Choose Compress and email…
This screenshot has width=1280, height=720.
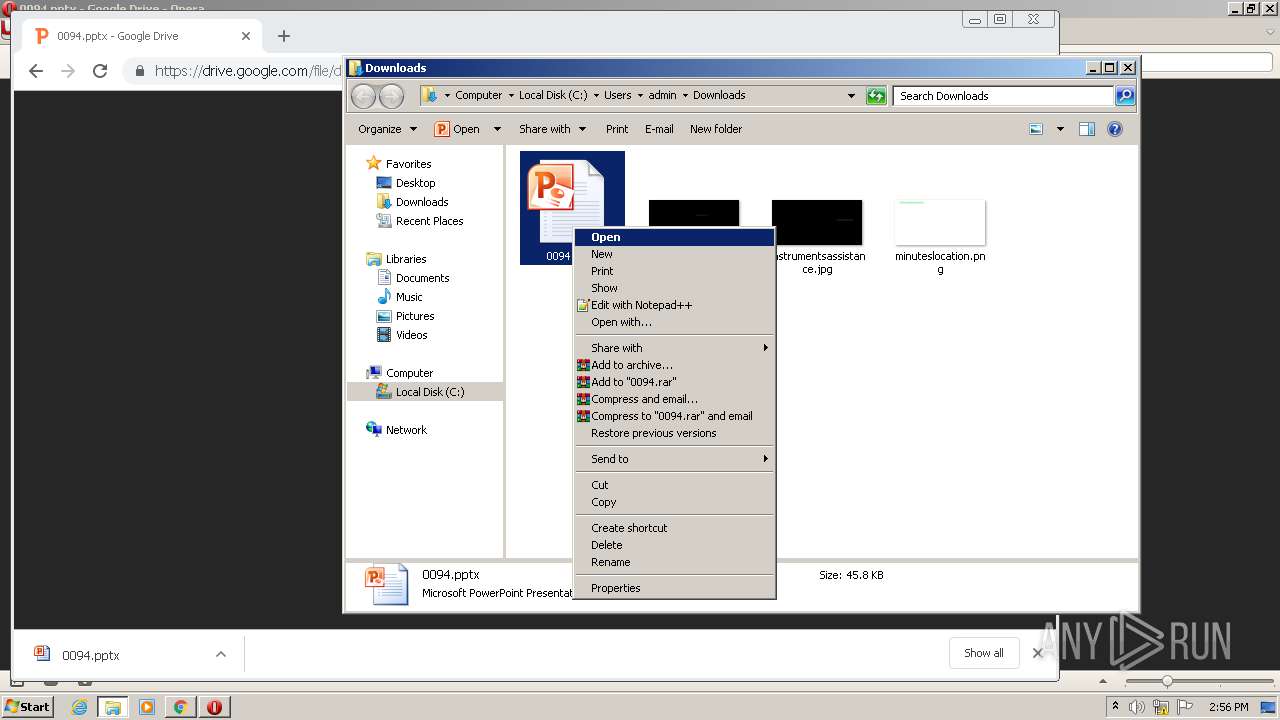pyautogui.click(x=674, y=399)
